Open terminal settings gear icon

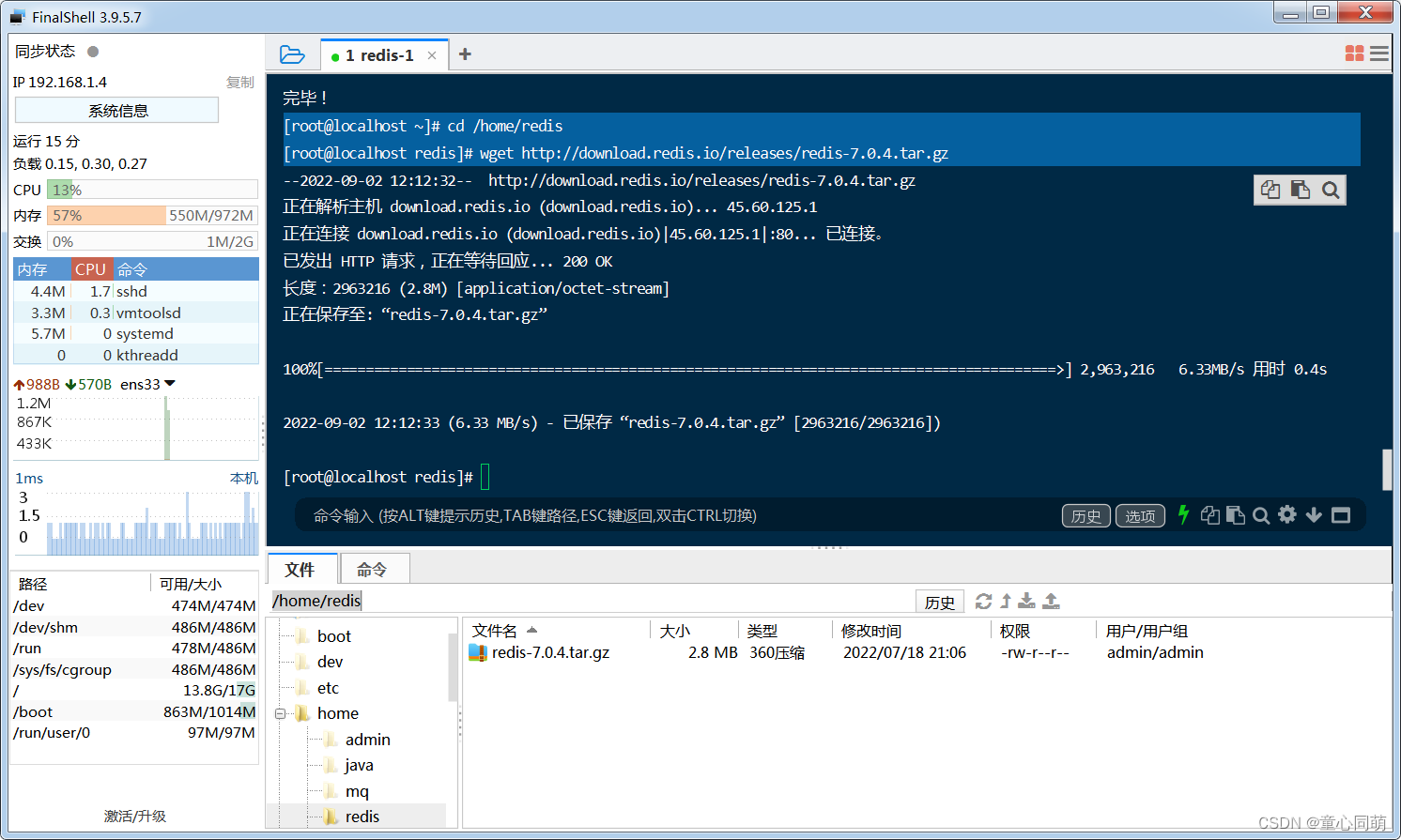1287,514
